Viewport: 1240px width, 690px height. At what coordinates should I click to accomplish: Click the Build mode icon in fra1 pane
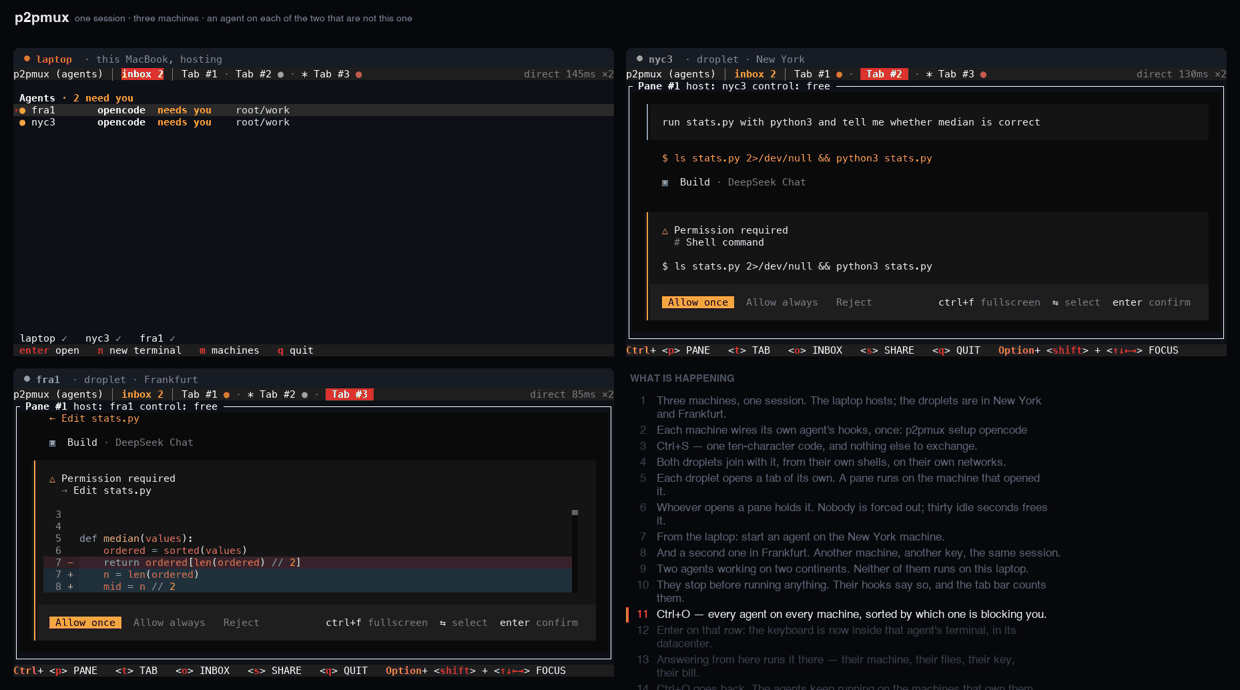pyautogui.click(x=53, y=442)
